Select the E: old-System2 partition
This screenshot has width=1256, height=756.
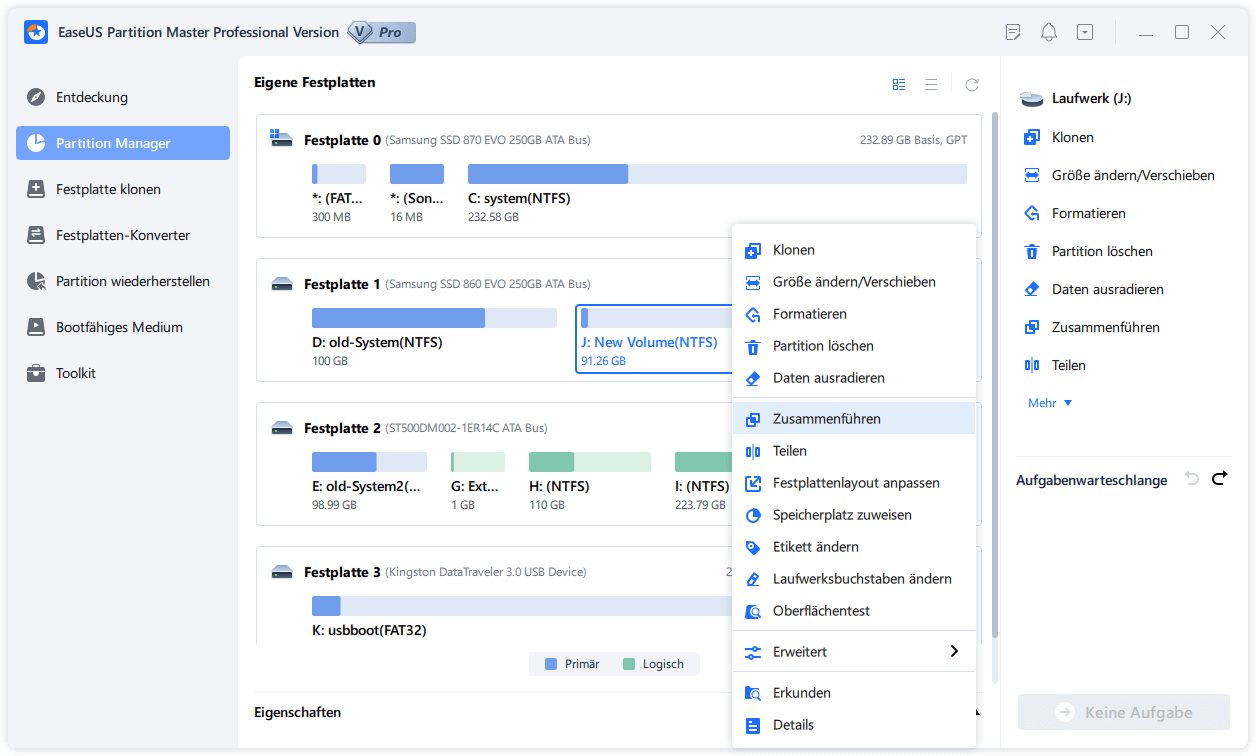point(369,482)
